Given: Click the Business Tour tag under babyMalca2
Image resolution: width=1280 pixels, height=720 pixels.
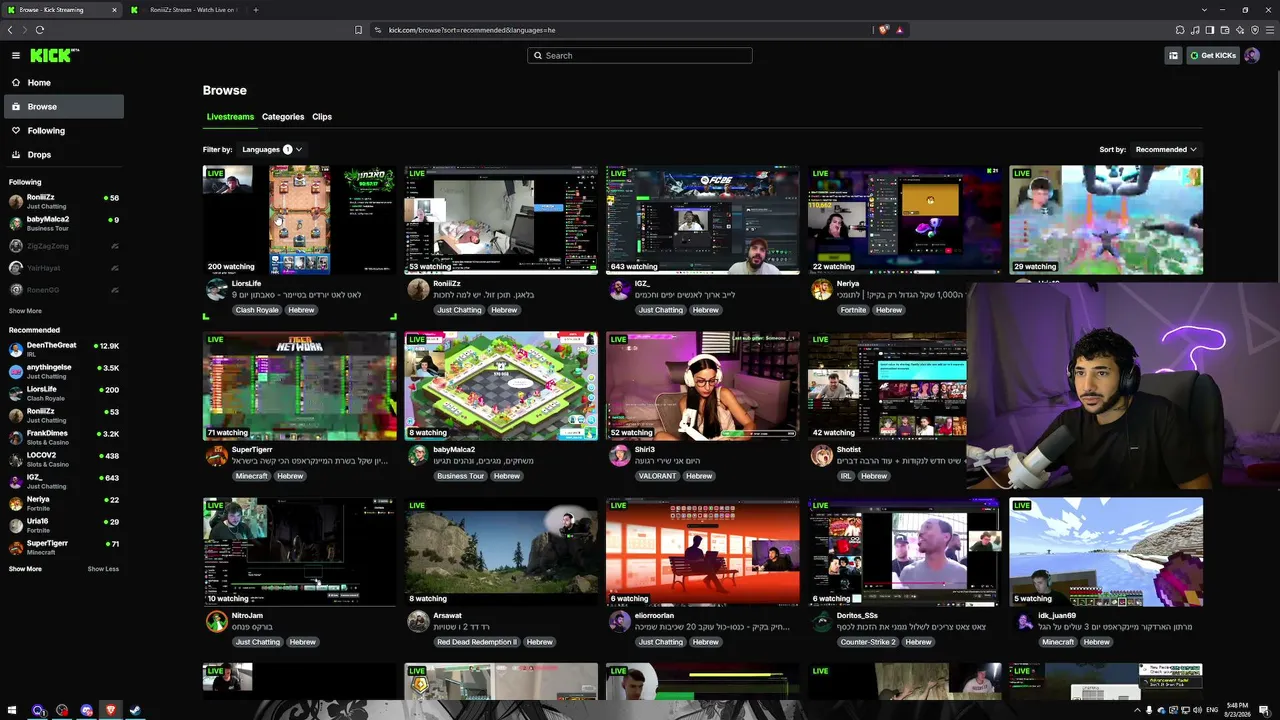Looking at the screenshot, I should pyautogui.click(x=460, y=476).
